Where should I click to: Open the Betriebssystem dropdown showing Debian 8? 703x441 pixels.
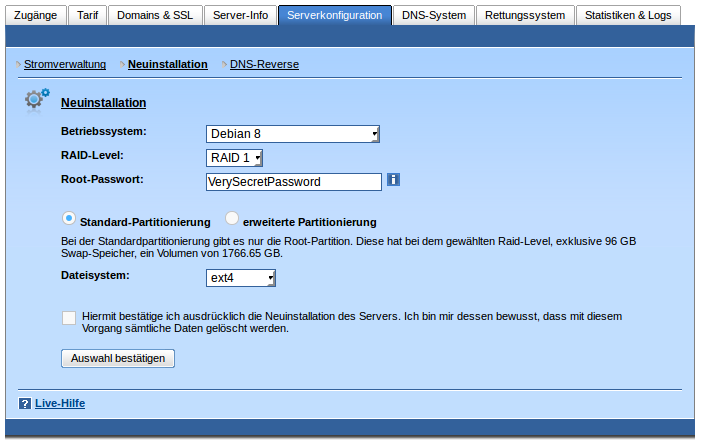tap(293, 134)
